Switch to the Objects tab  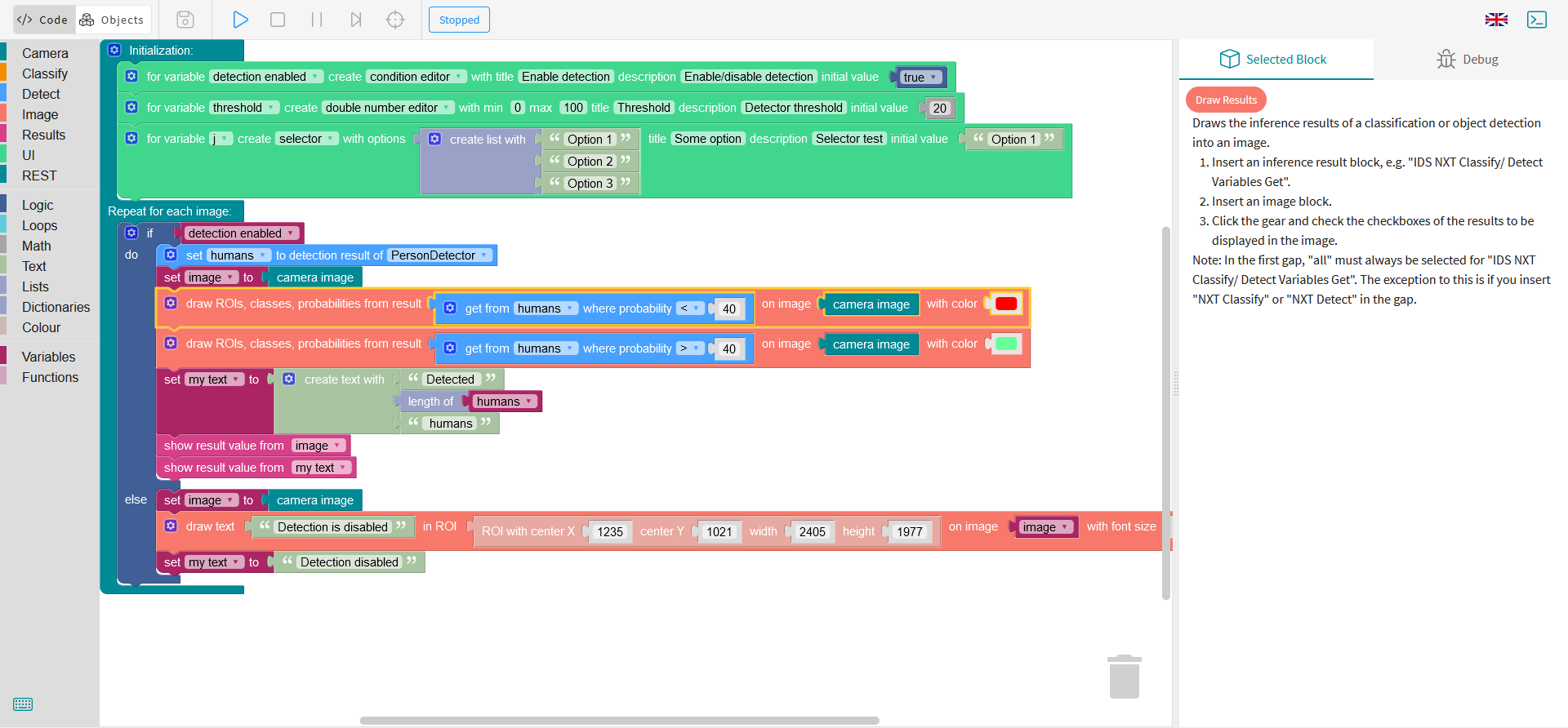113,20
